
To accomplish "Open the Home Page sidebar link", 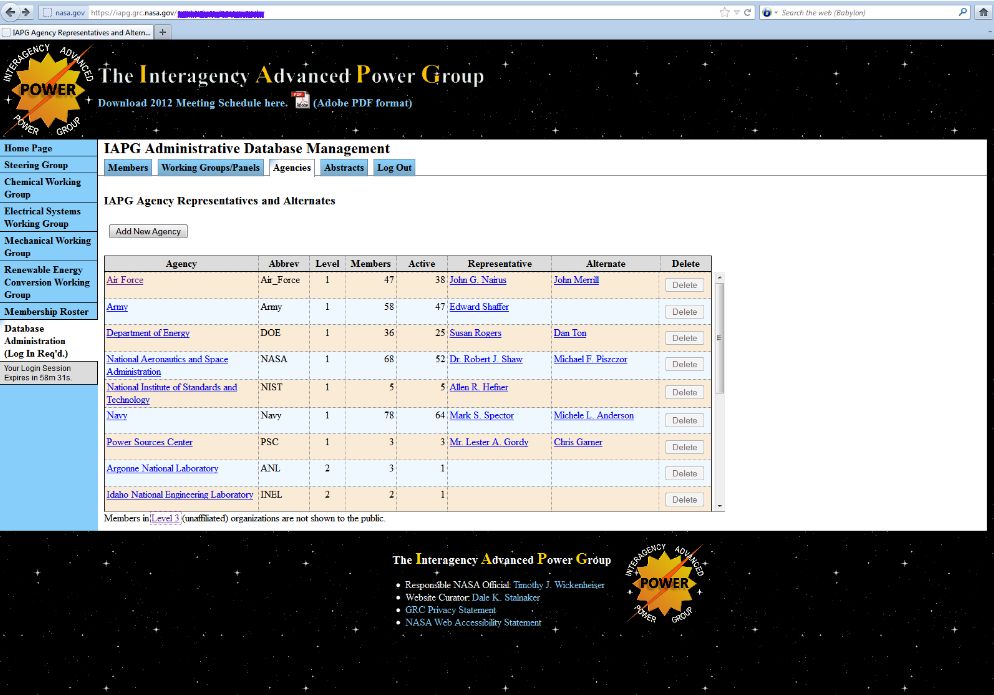I will 48,148.
